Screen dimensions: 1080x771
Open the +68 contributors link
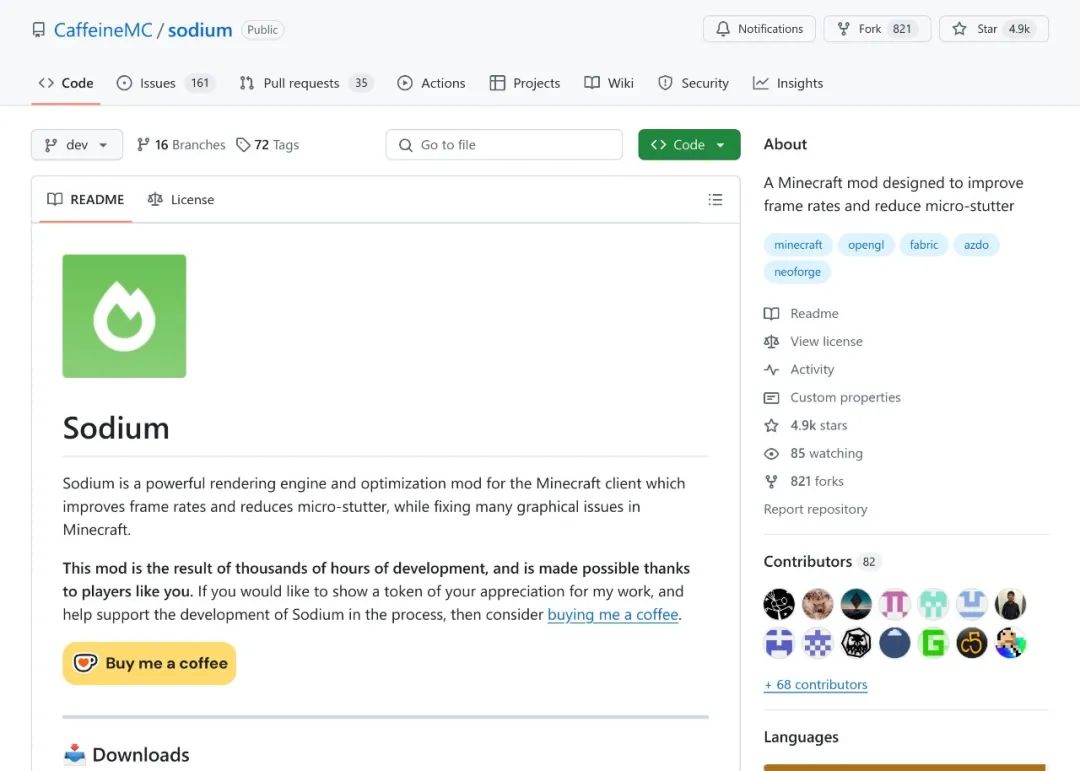pyautogui.click(x=816, y=685)
